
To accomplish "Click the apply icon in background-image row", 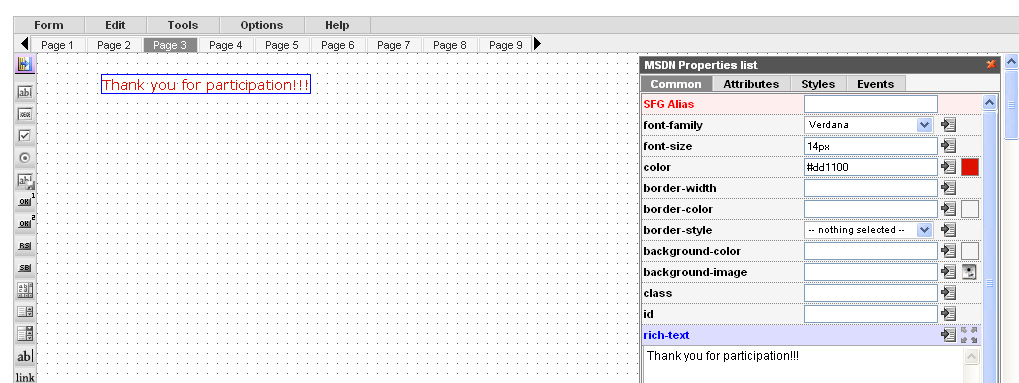I will point(948,272).
